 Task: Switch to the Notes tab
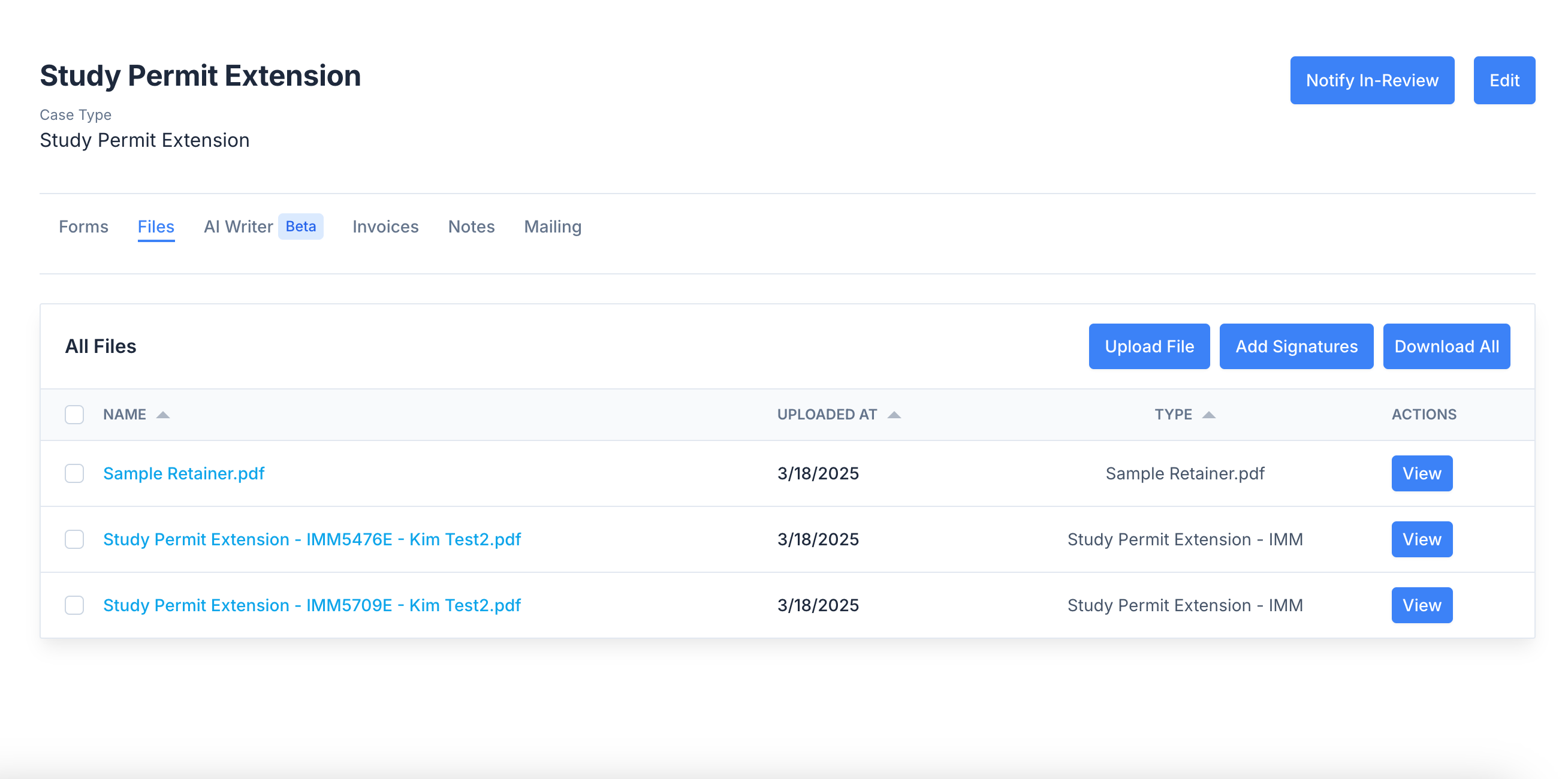pyautogui.click(x=471, y=227)
